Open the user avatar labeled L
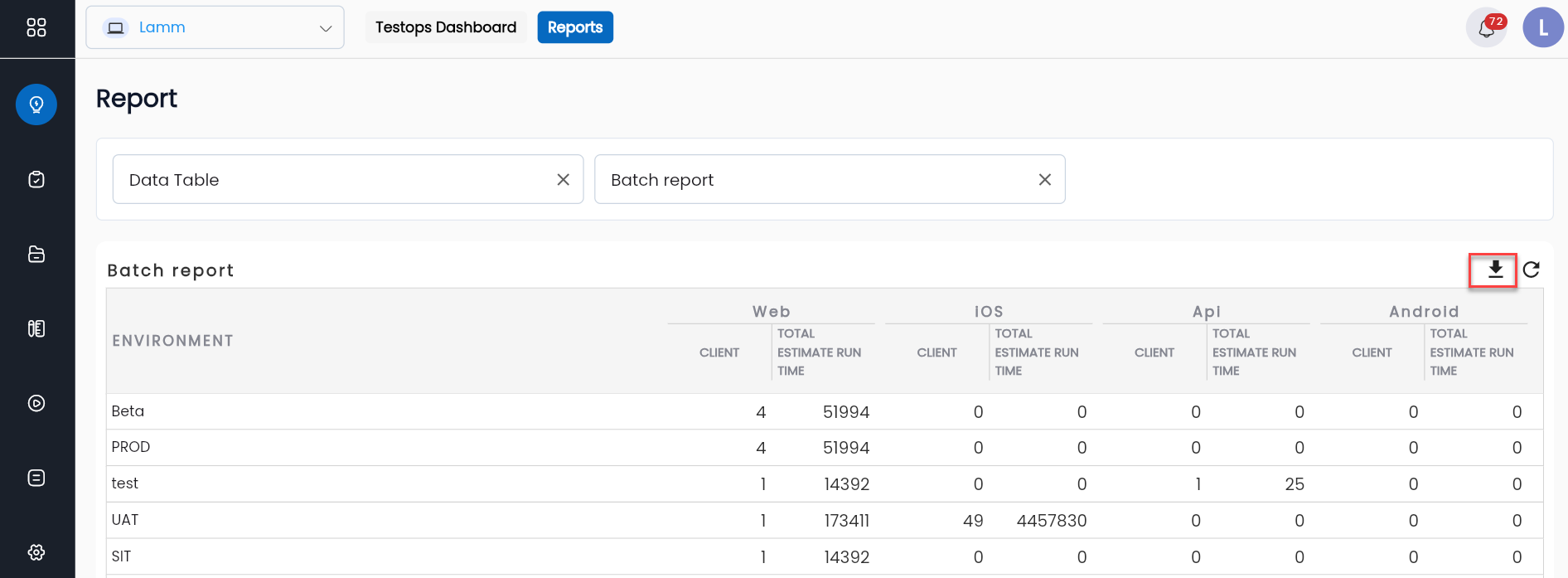Screen dimensions: 1568x578 coord(1543,27)
